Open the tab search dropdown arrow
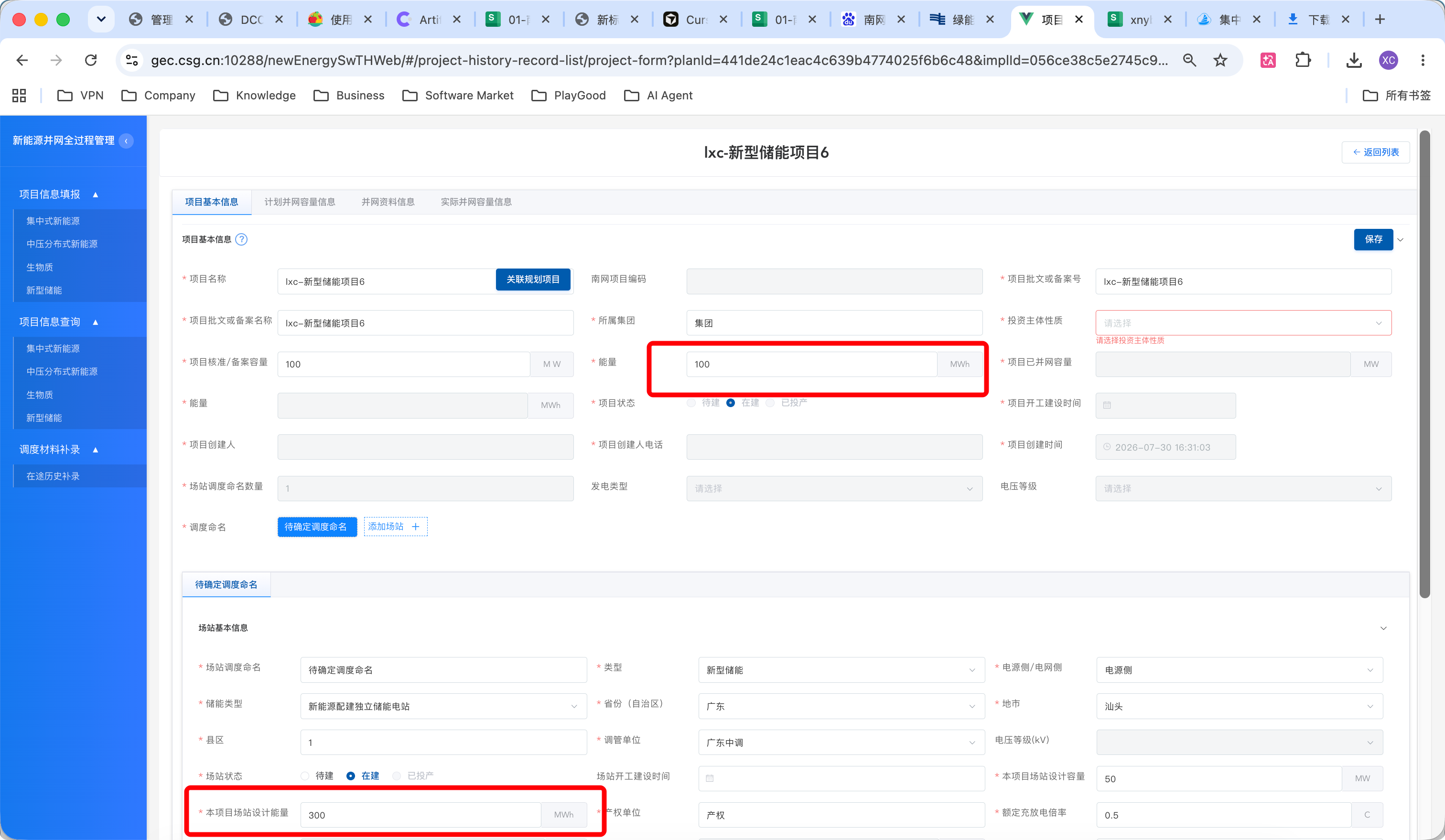This screenshot has width=1445, height=840. pos(101,20)
